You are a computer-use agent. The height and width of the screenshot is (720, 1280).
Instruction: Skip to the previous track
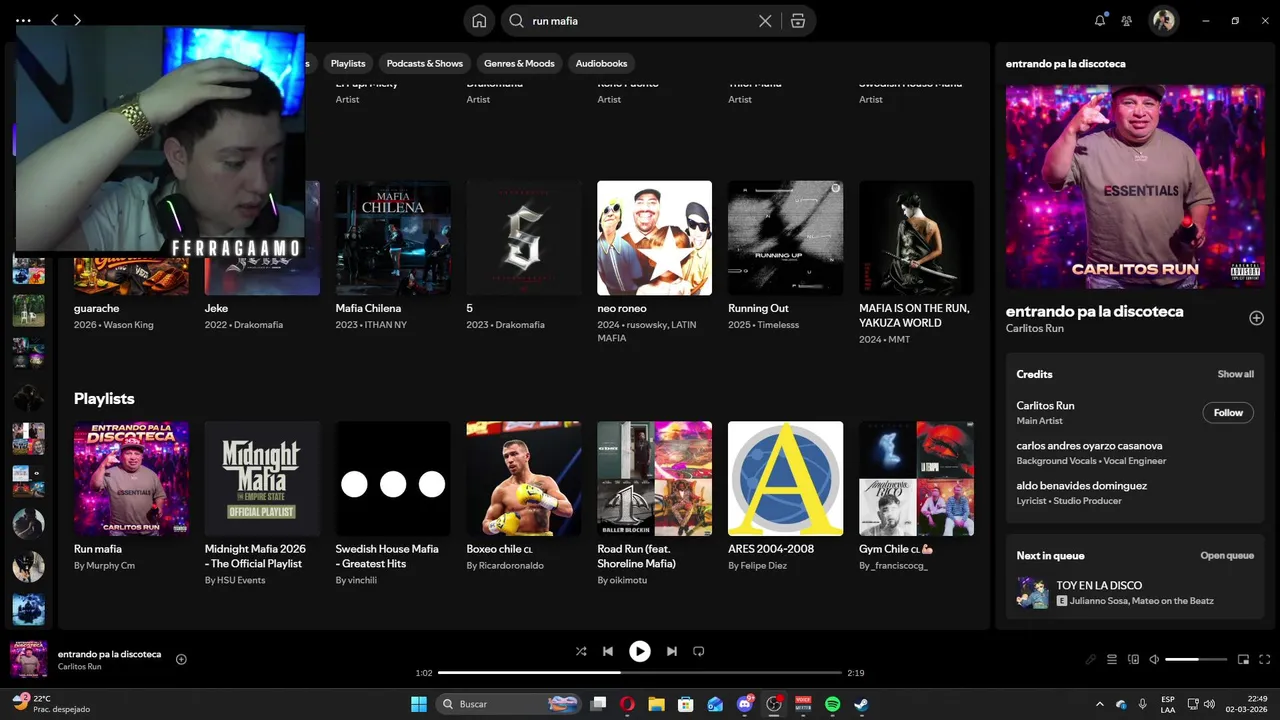click(607, 651)
